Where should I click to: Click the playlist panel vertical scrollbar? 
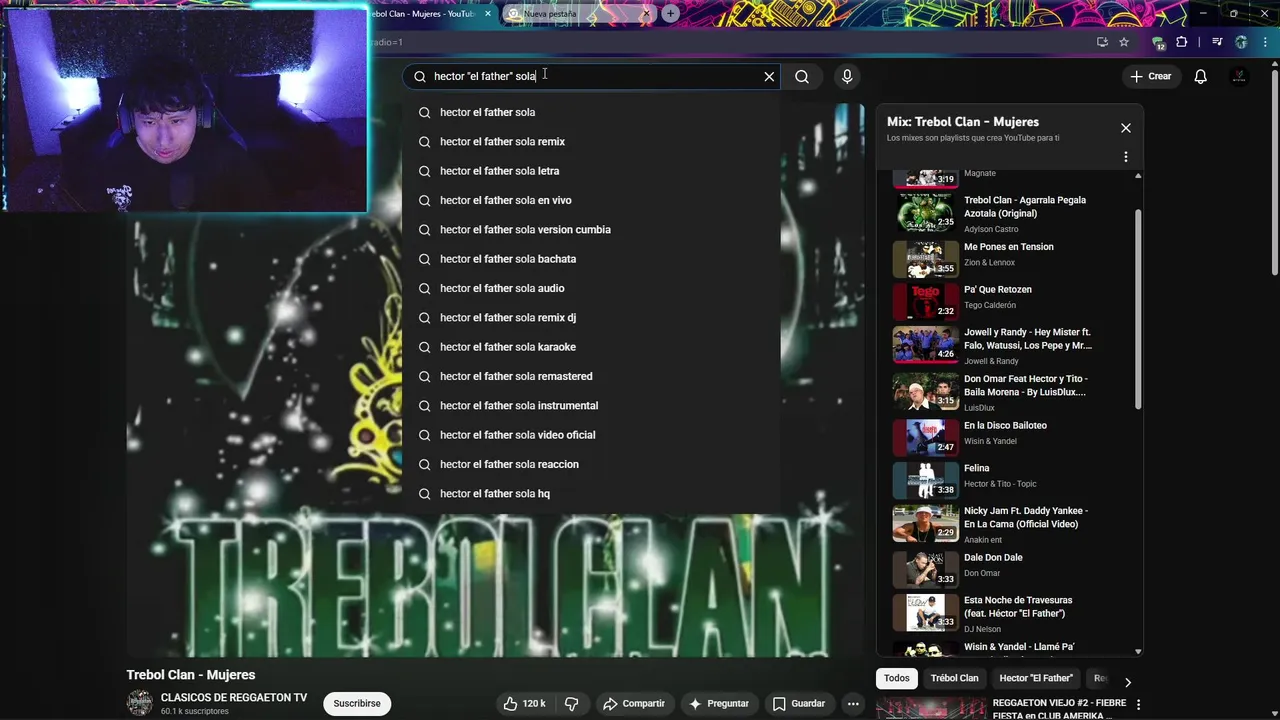(x=1138, y=310)
